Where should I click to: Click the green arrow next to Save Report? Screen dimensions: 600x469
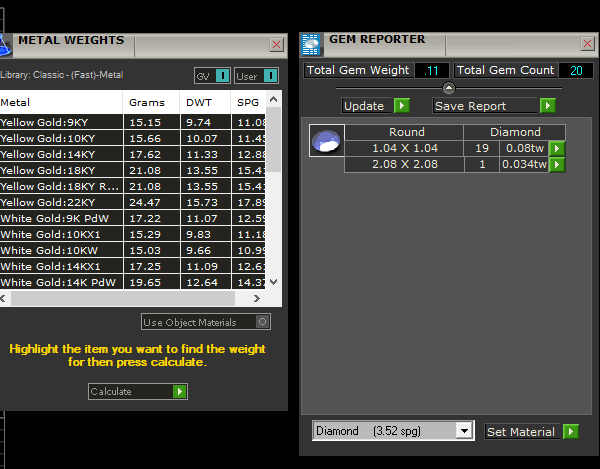(547, 106)
